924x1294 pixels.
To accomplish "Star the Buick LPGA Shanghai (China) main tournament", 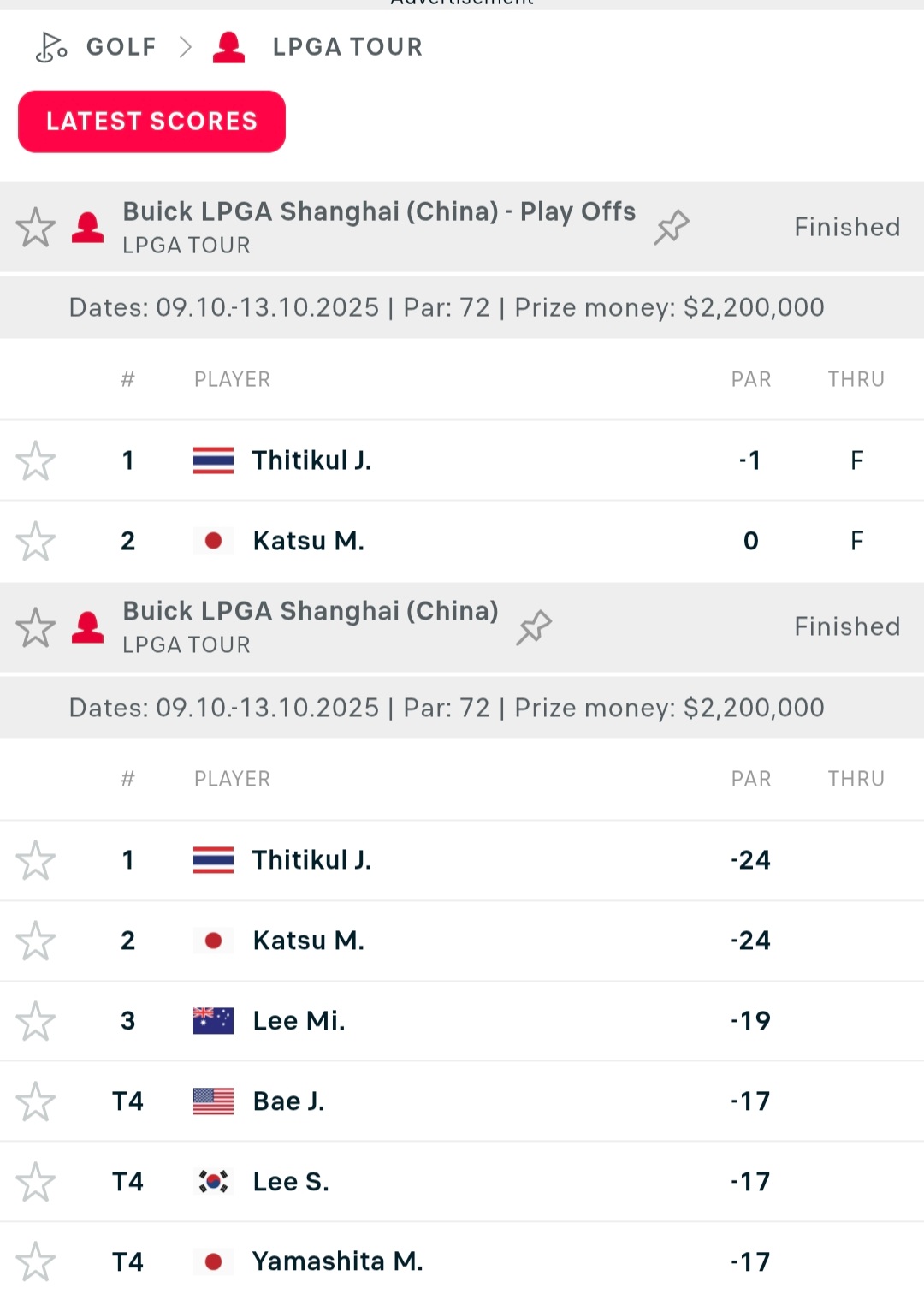I will tap(35, 626).
